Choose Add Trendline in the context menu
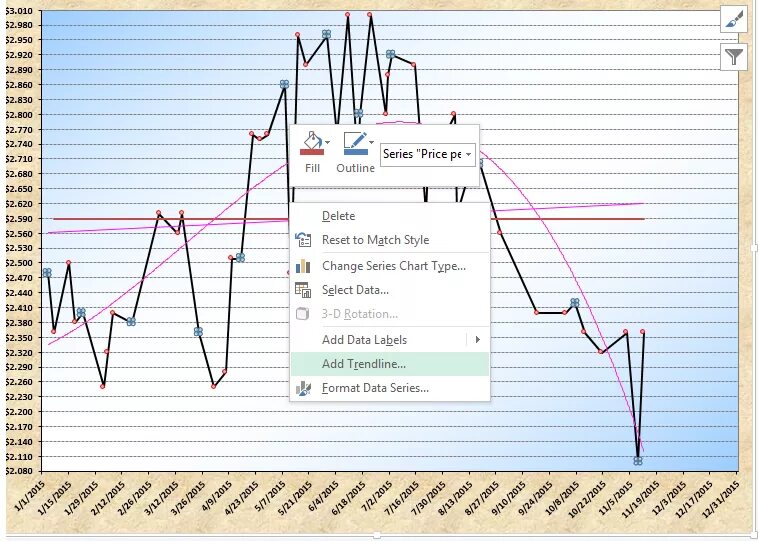 tap(390, 364)
